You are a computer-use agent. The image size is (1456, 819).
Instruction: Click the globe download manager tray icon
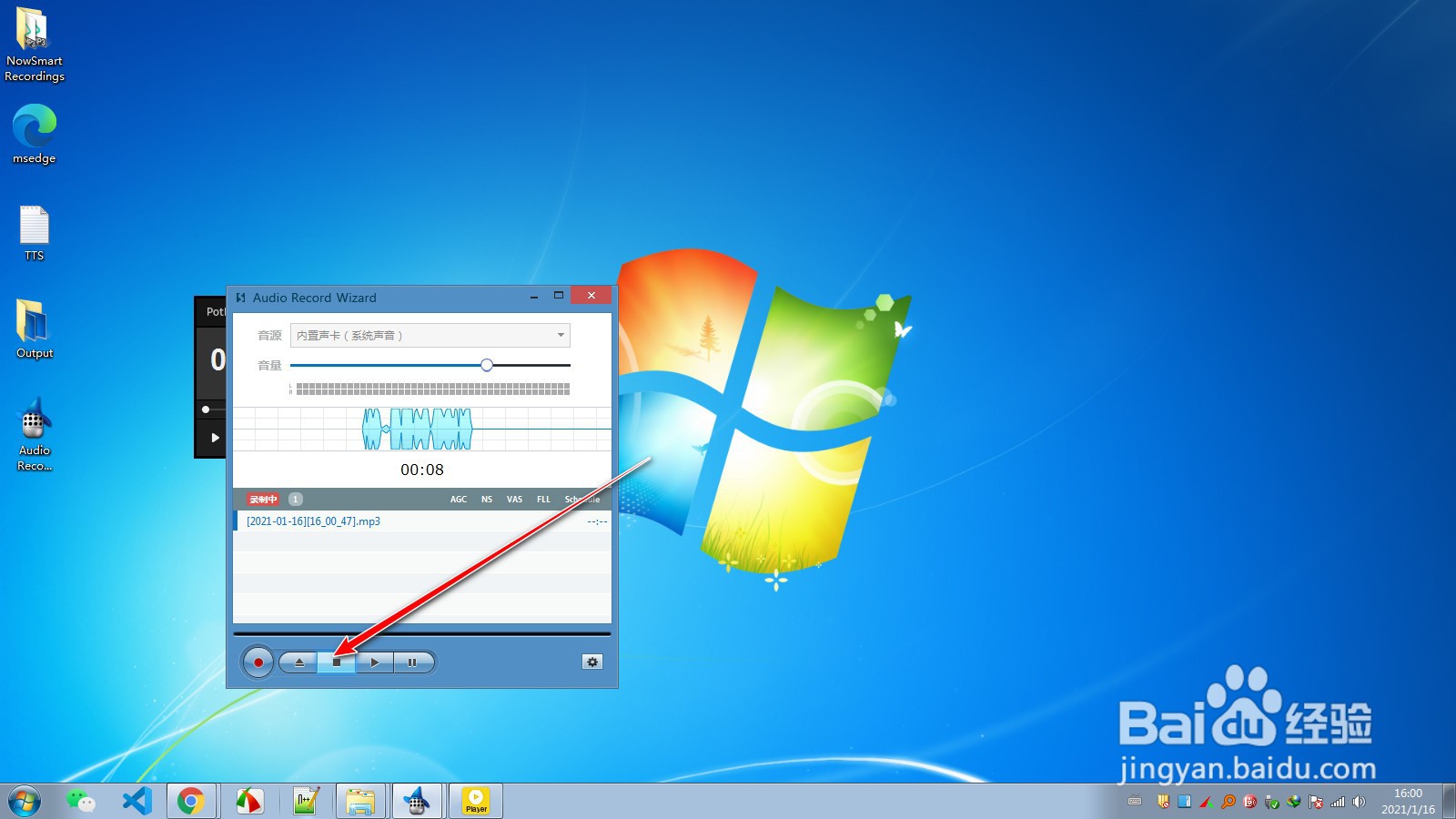1294,802
